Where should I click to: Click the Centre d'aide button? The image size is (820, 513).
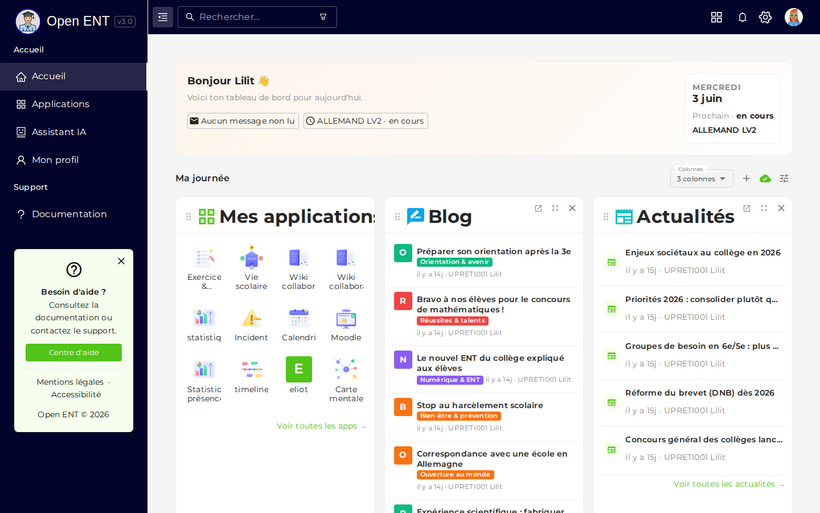pos(74,352)
